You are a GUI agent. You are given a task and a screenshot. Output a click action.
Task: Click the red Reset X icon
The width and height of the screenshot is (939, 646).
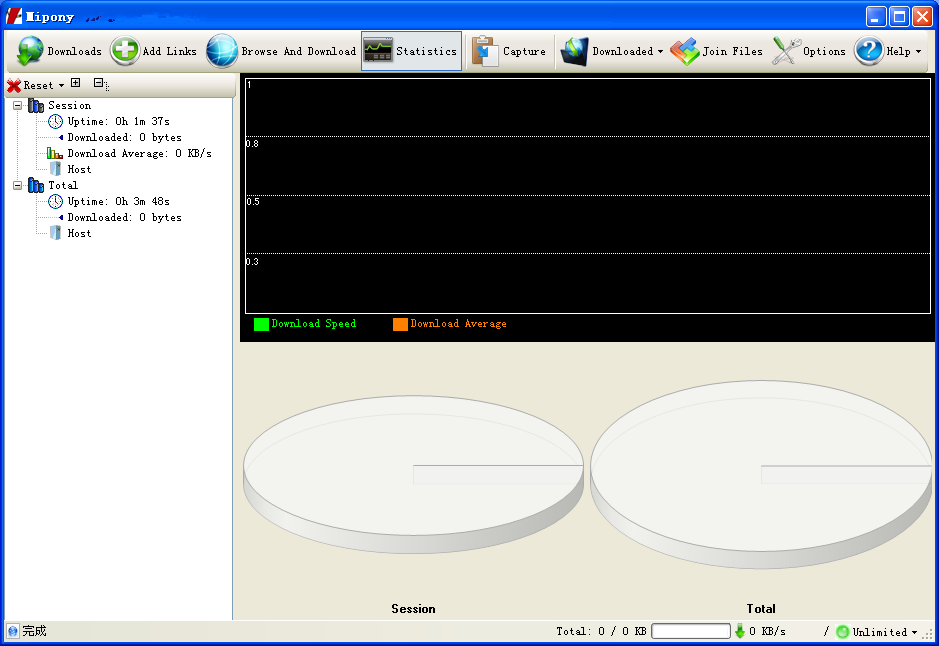coord(14,86)
